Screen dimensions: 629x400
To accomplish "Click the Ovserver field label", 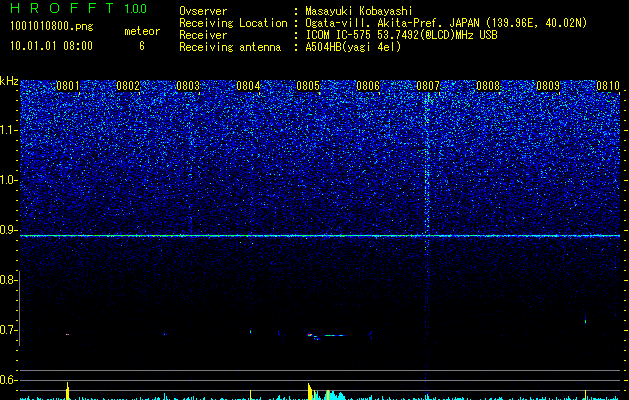I will click(x=203, y=11).
